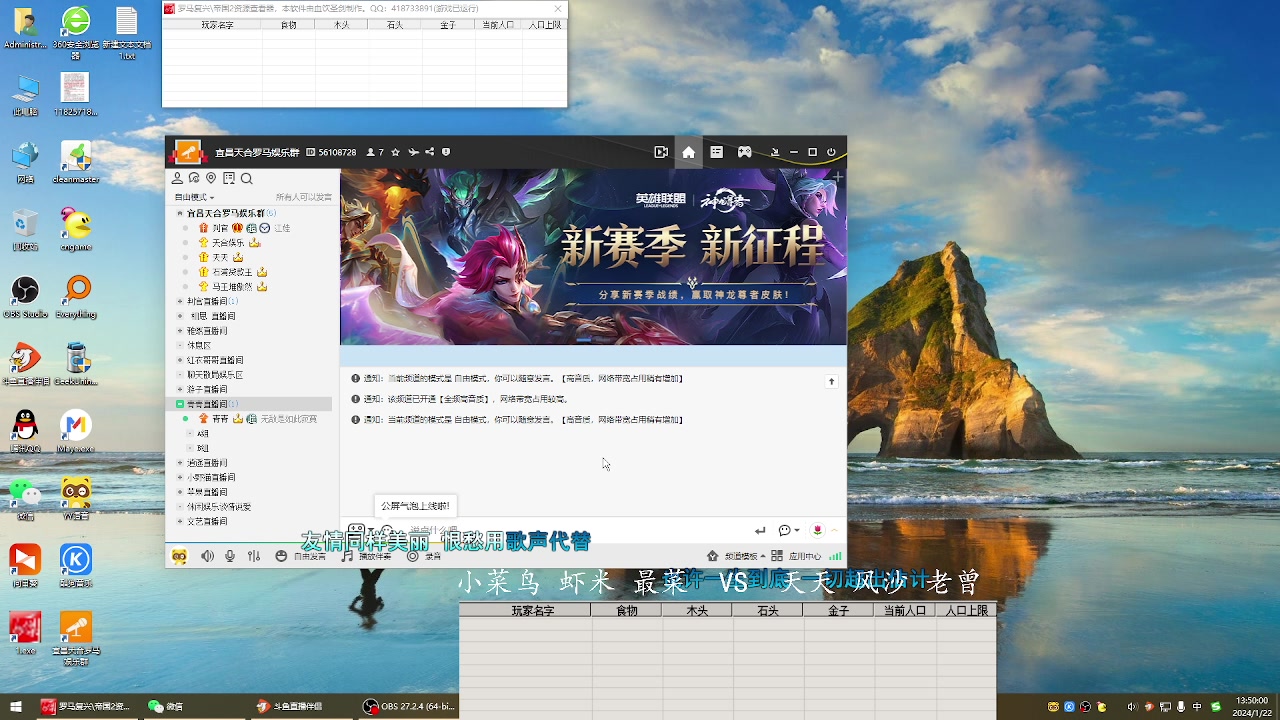This screenshot has width=1280, height=720.
Task: Select user 天天 in channel tree
Action: click(x=220, y=257)
